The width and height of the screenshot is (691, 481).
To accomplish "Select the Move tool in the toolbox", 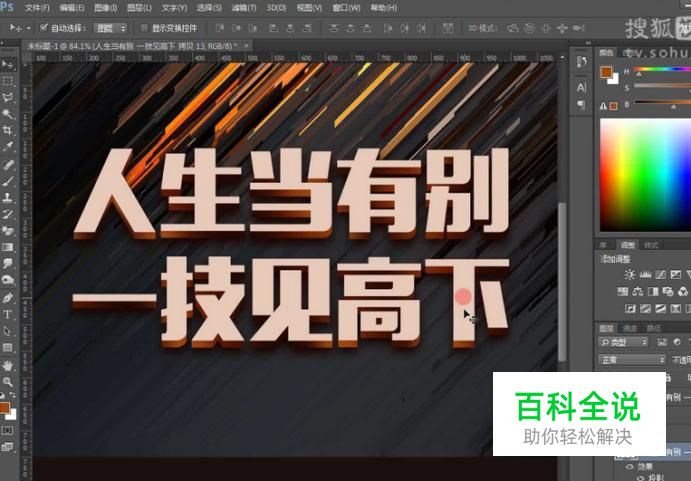I will click(x=7, y=65).
